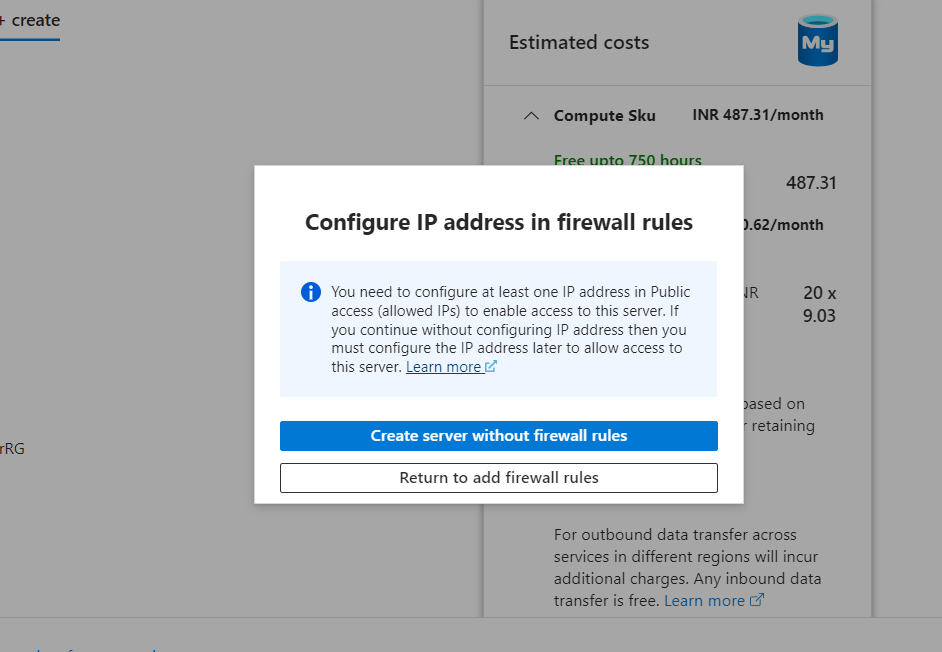Open Learn more link about data transfer
Image resolution: width=942 pixels, height=652 pixels.
tap(704, 600)
